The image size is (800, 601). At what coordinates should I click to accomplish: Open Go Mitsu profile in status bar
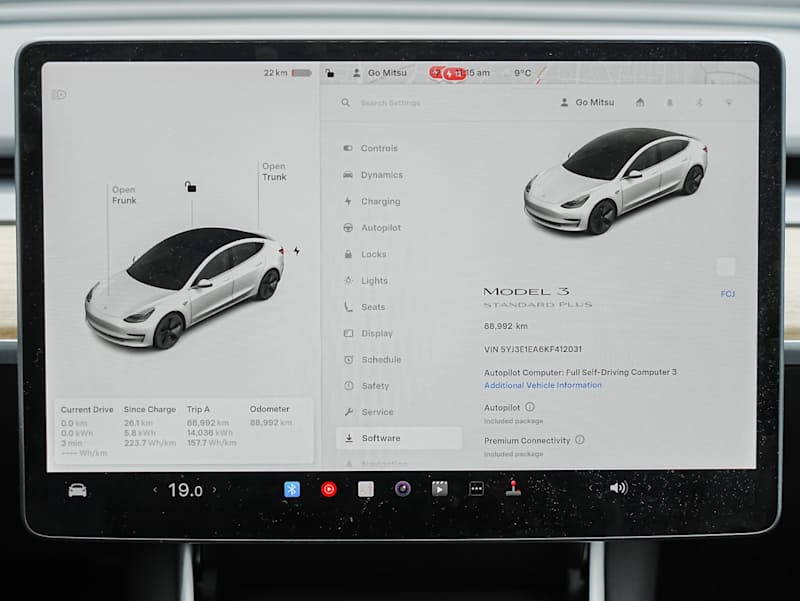[380, 73]
